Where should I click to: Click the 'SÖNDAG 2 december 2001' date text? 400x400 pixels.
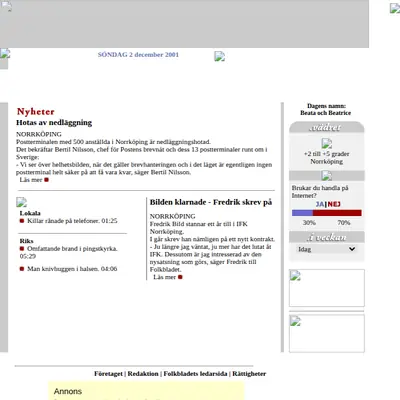point(138,55)
